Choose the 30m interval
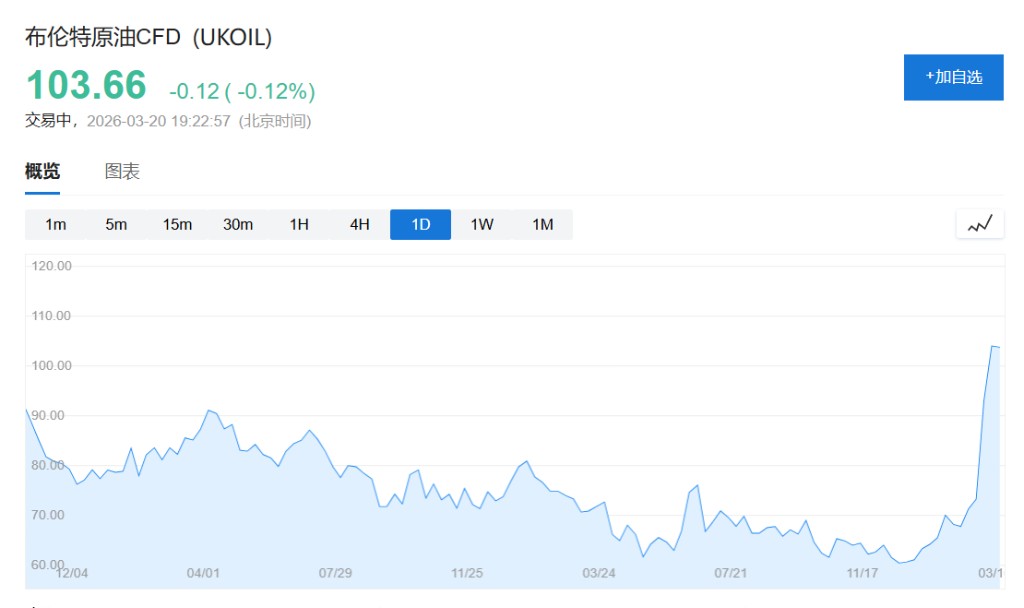Screen dimensions: 1024x608 pyautogui.click(x=238, y=224)
